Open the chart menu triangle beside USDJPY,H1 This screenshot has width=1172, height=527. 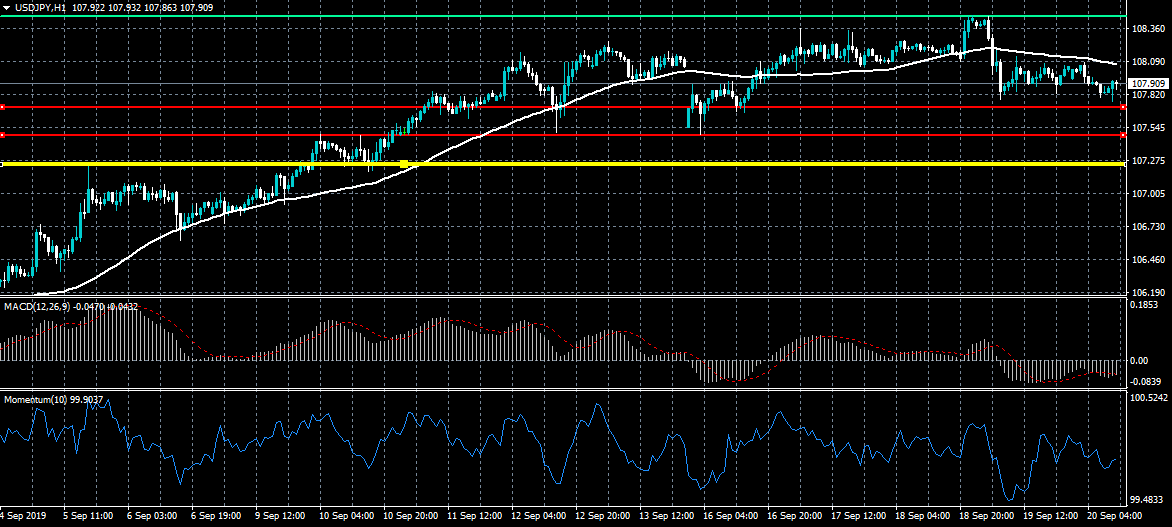pyautogui.click(x=7, y=7)
